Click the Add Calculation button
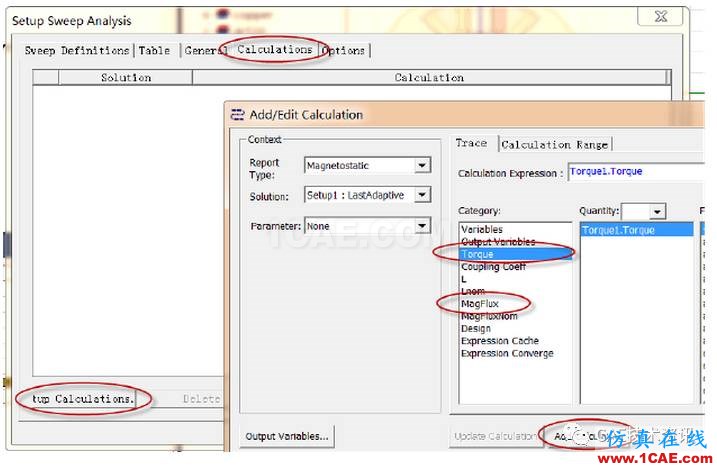The width and height of the screenshot is (717, 466). (590, 437)
